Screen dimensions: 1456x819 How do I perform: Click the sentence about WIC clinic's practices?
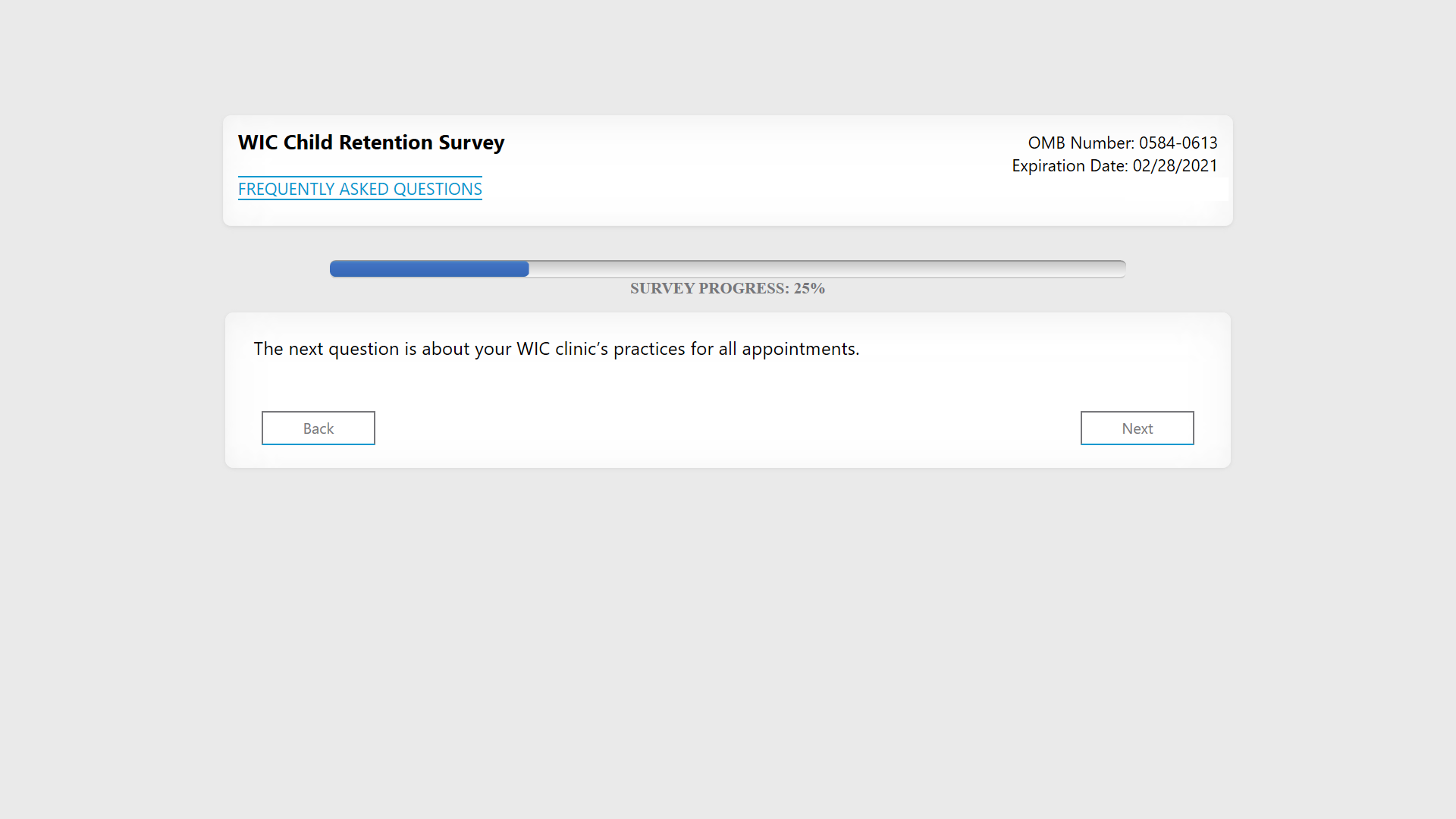tap(556, 349)
